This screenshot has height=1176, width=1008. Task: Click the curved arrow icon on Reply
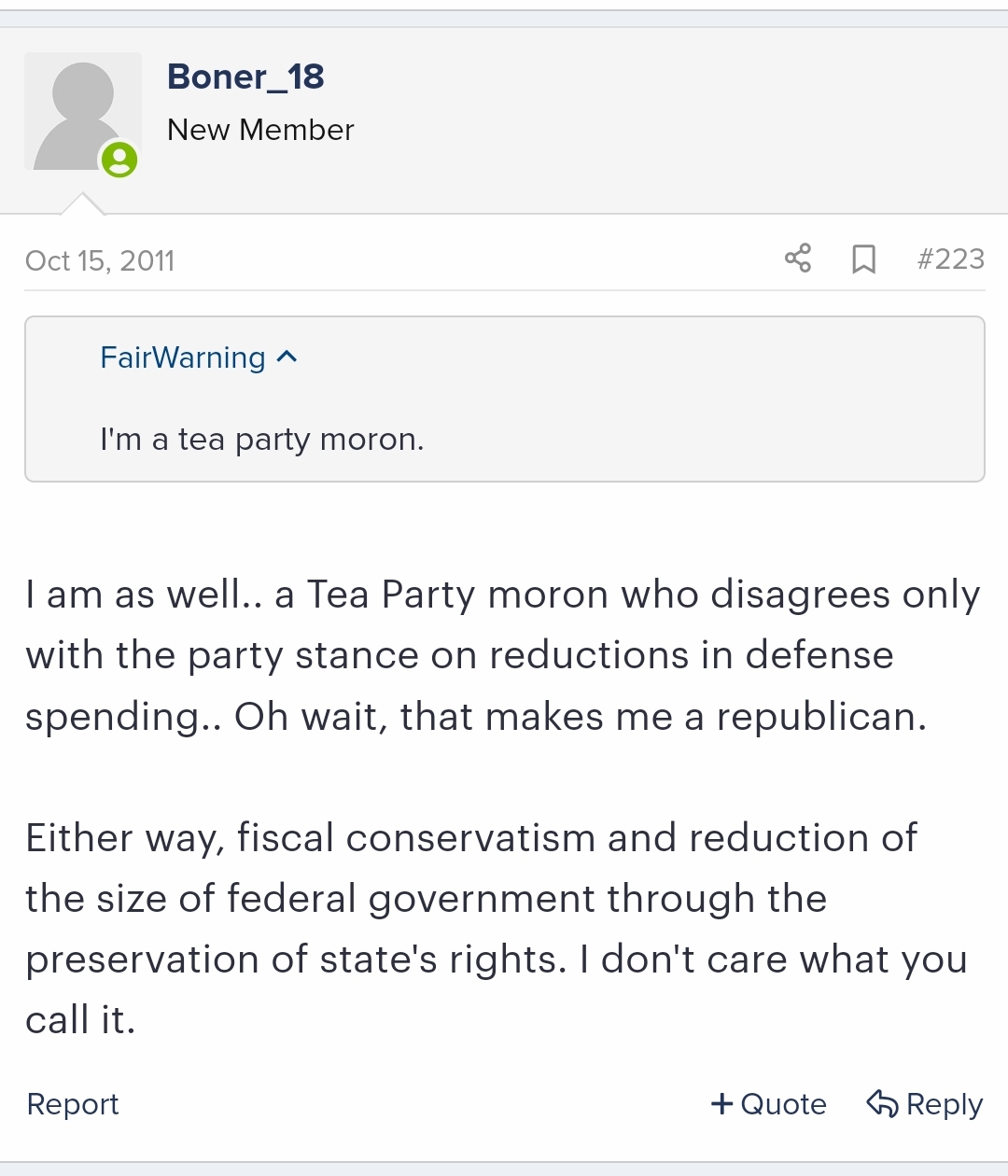(882, 1103)
